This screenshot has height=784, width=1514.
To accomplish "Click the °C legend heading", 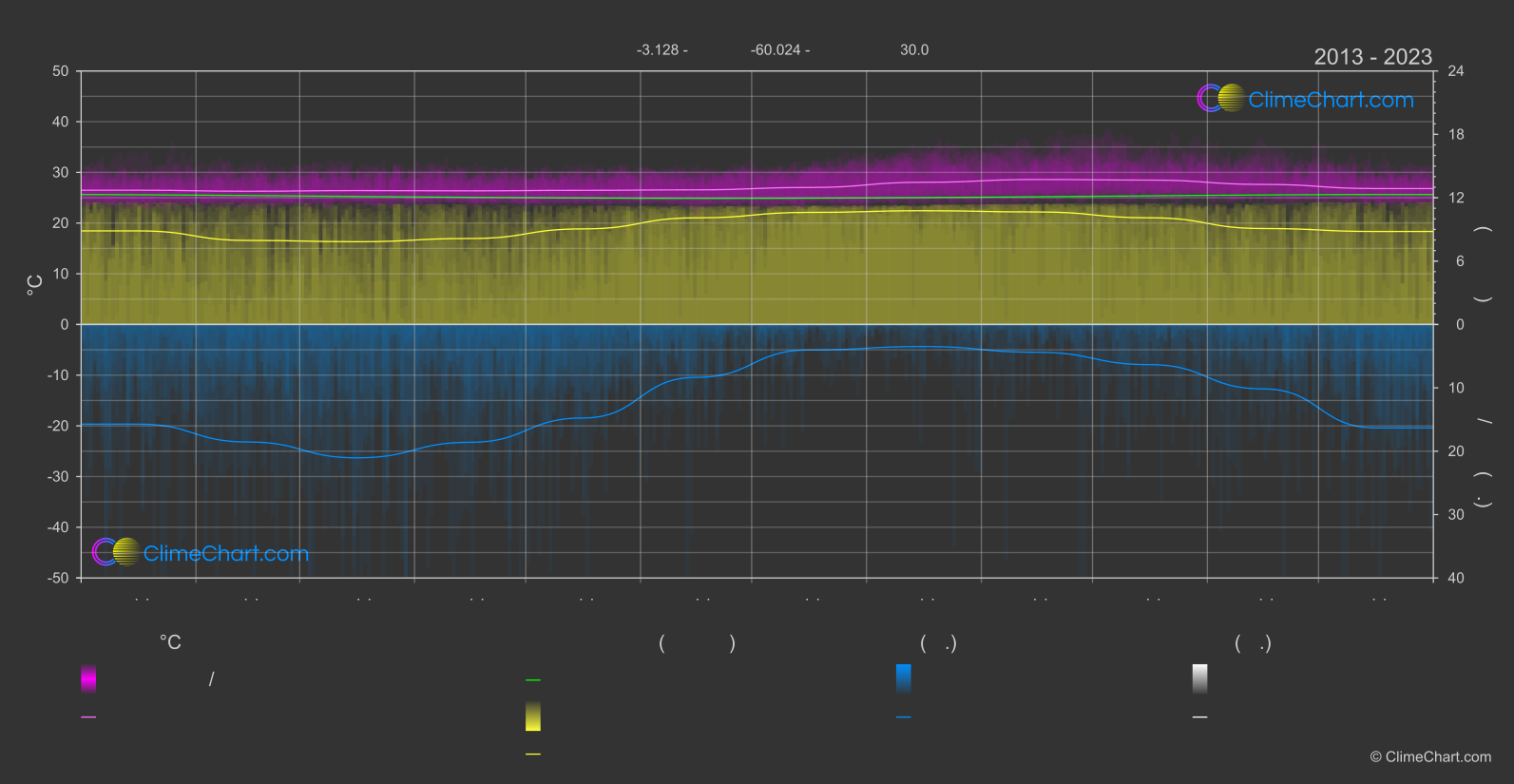I will coord(170,643).
